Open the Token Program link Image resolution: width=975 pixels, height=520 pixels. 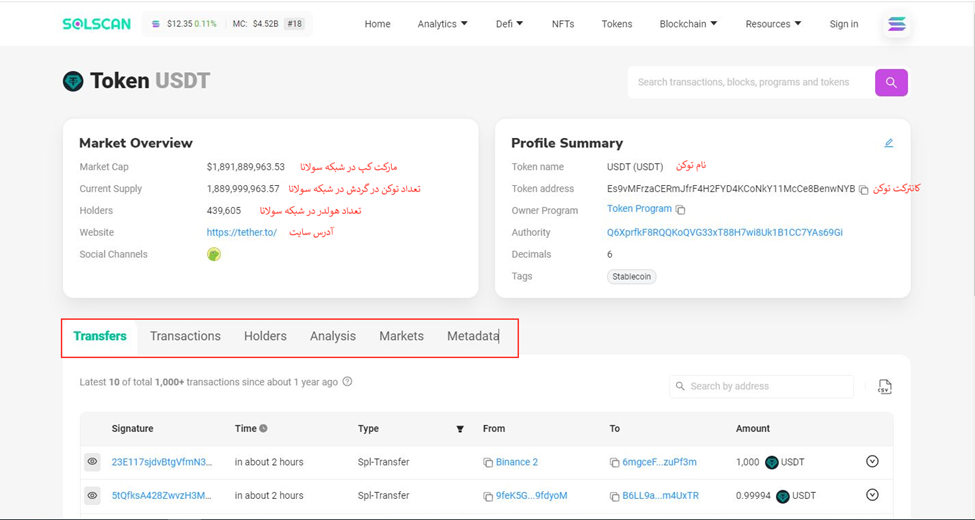pyautogui.click(x=639, y=209)
